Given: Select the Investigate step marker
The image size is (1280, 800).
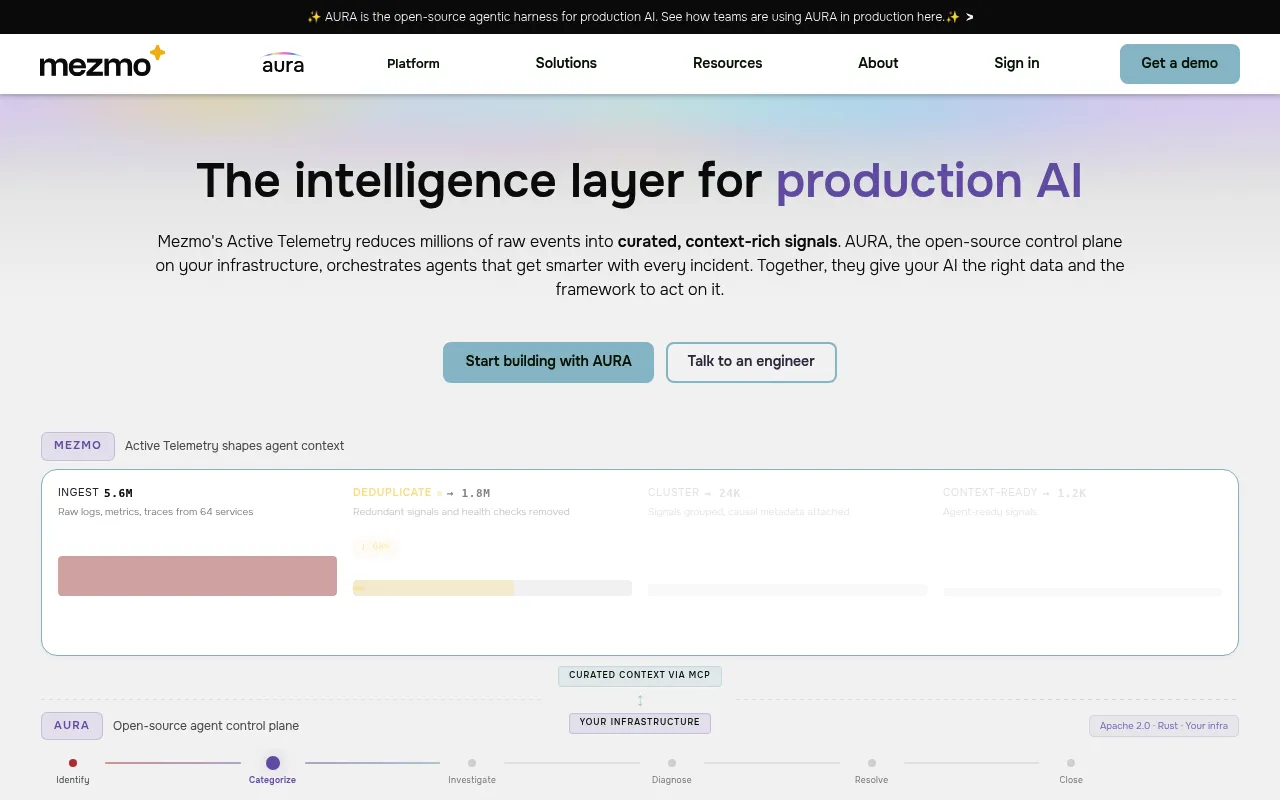Looking at the screenshot, I should pyautogui.click(x=472, y=763).
